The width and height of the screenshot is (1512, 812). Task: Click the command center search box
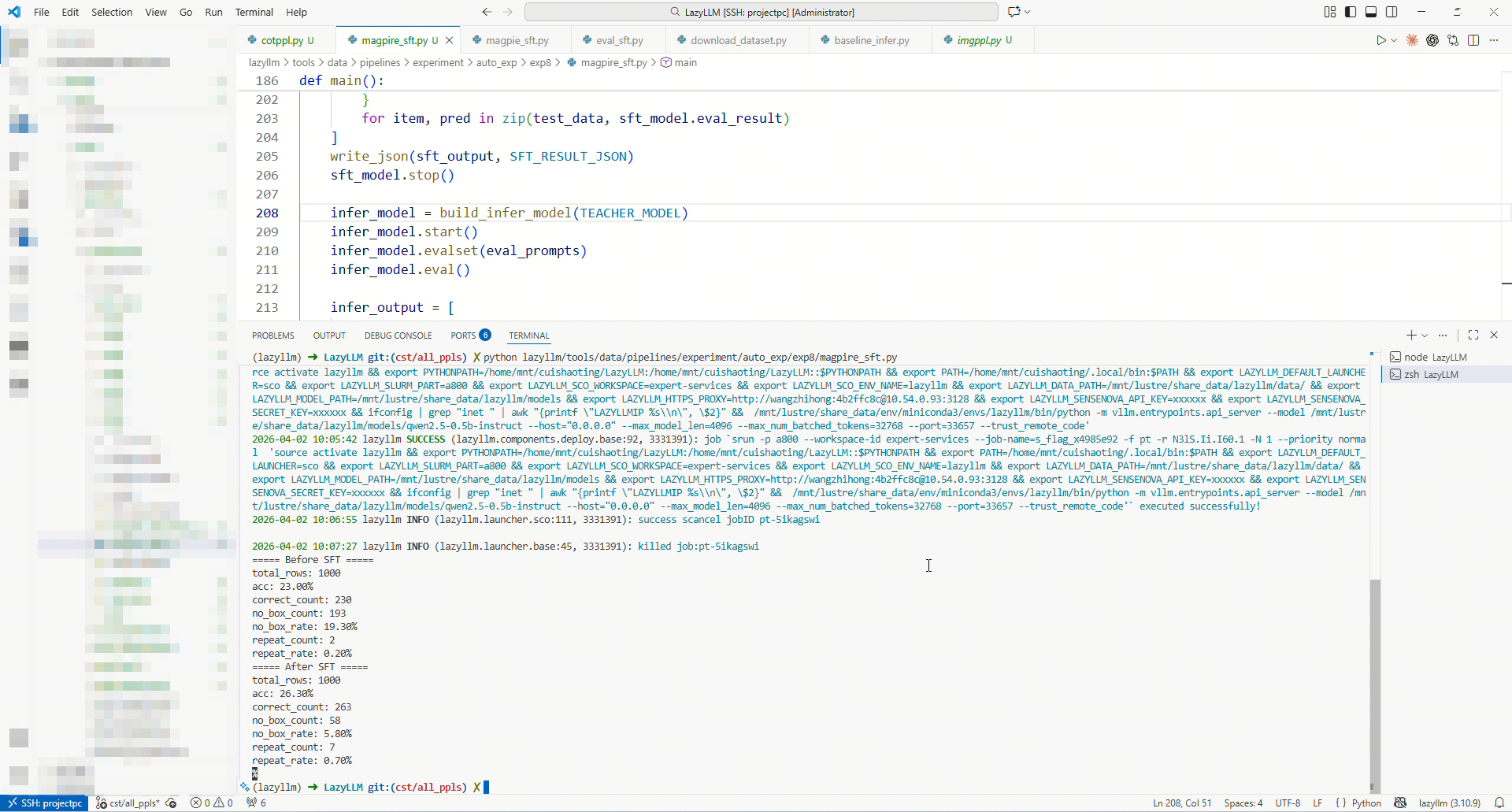click(762, 12)
